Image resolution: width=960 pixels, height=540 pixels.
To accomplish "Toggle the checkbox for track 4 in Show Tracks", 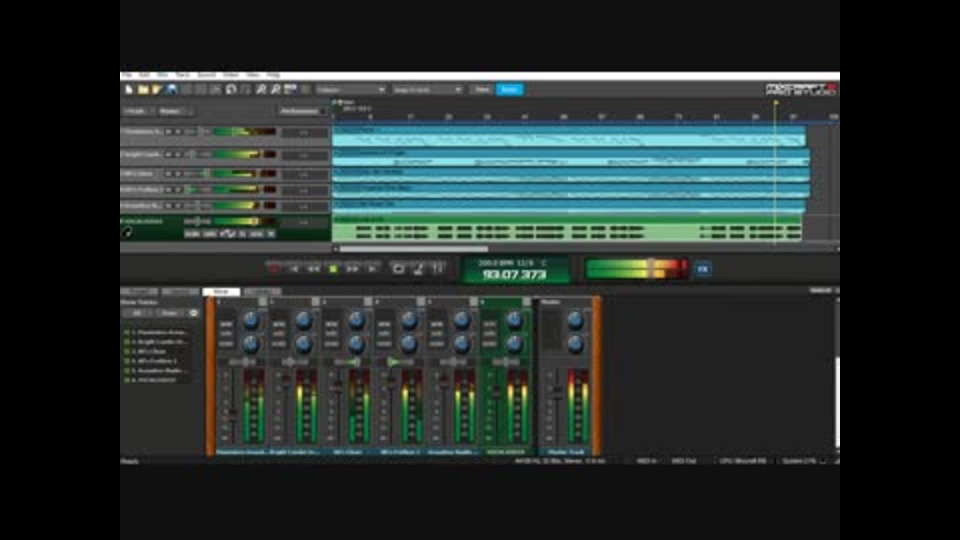I will [127, 361].
